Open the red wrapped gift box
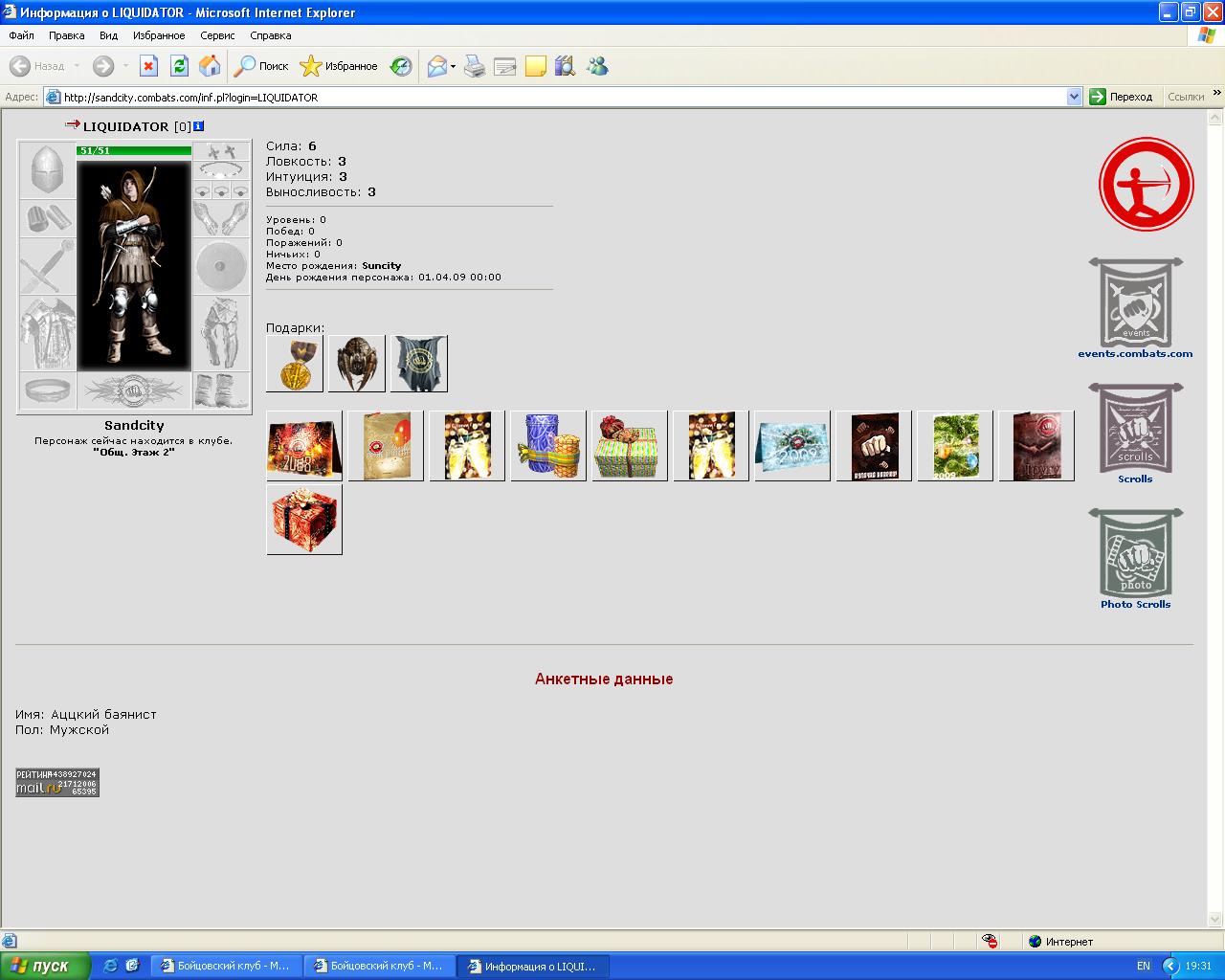This screenshot has width=1225, height=980. click(x=304, y=519)
